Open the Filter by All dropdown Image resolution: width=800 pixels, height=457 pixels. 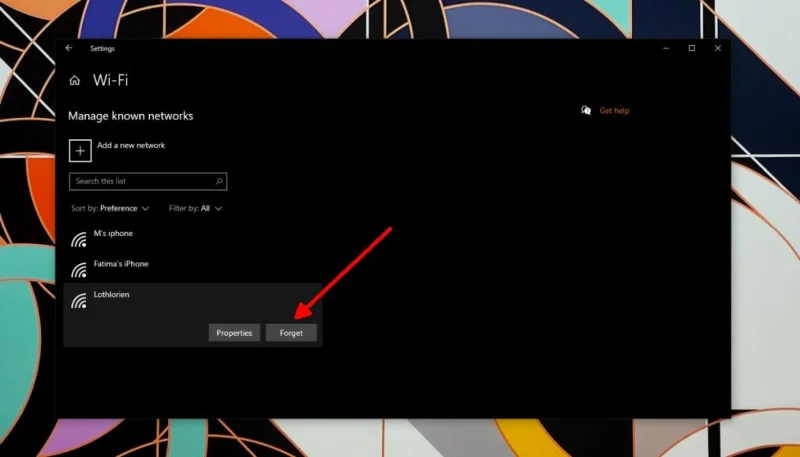click(195, 208)
